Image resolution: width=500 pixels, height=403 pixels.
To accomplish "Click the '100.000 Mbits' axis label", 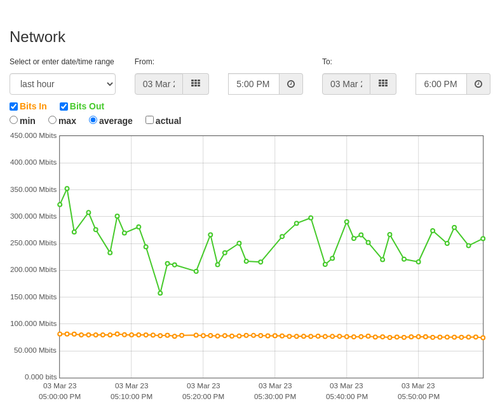I will pyautogui.click(x=33, y=324).
